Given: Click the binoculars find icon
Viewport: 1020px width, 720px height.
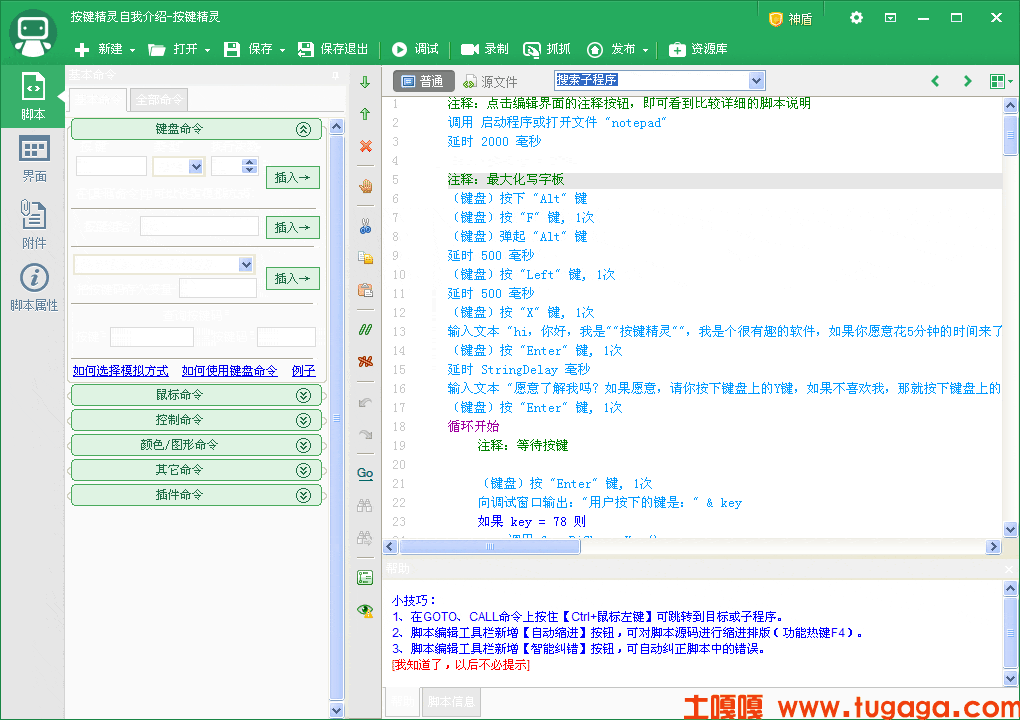Looking at the screenshot, I should pos(365,505).
